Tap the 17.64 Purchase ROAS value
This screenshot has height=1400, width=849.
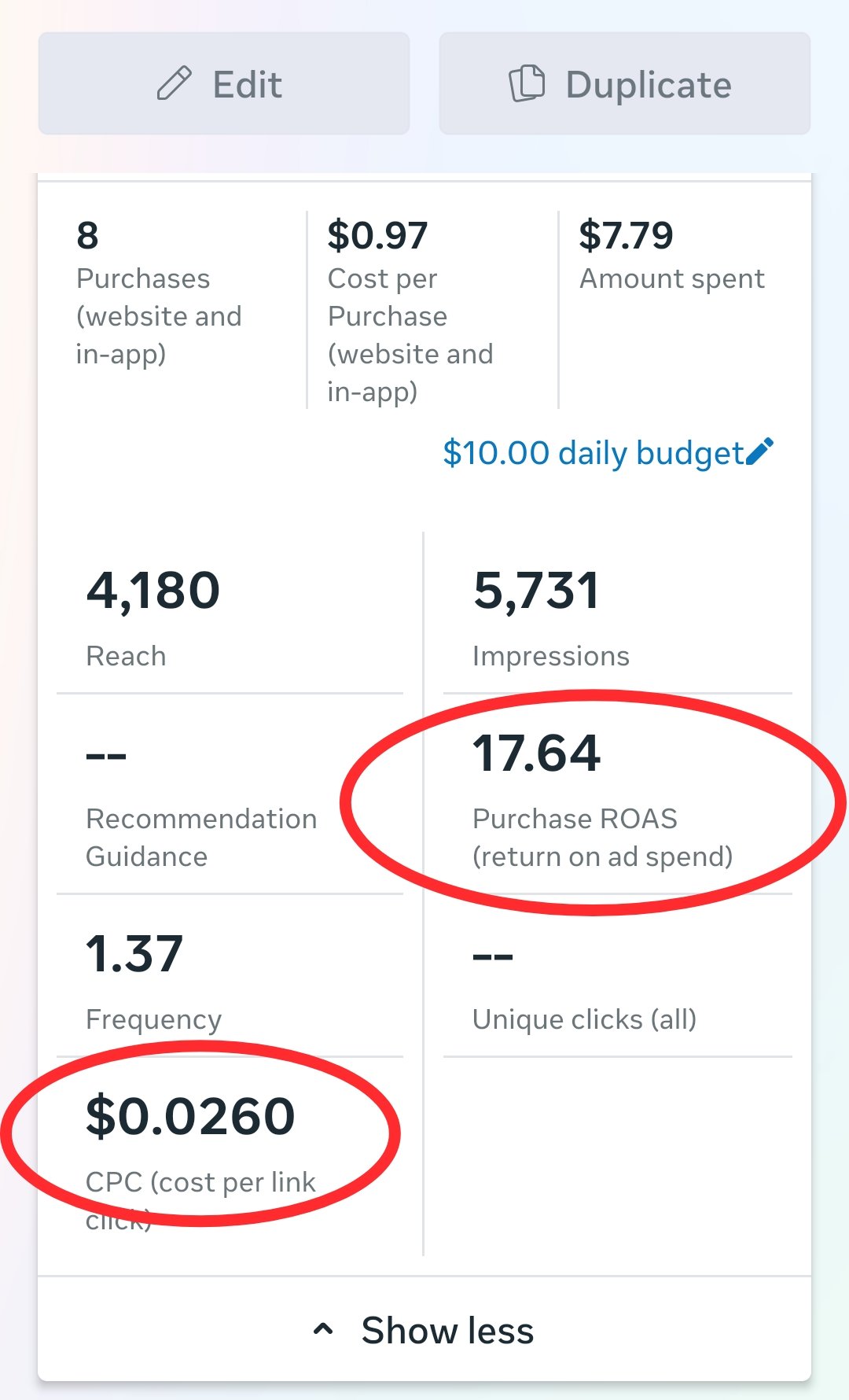point(537,753)
